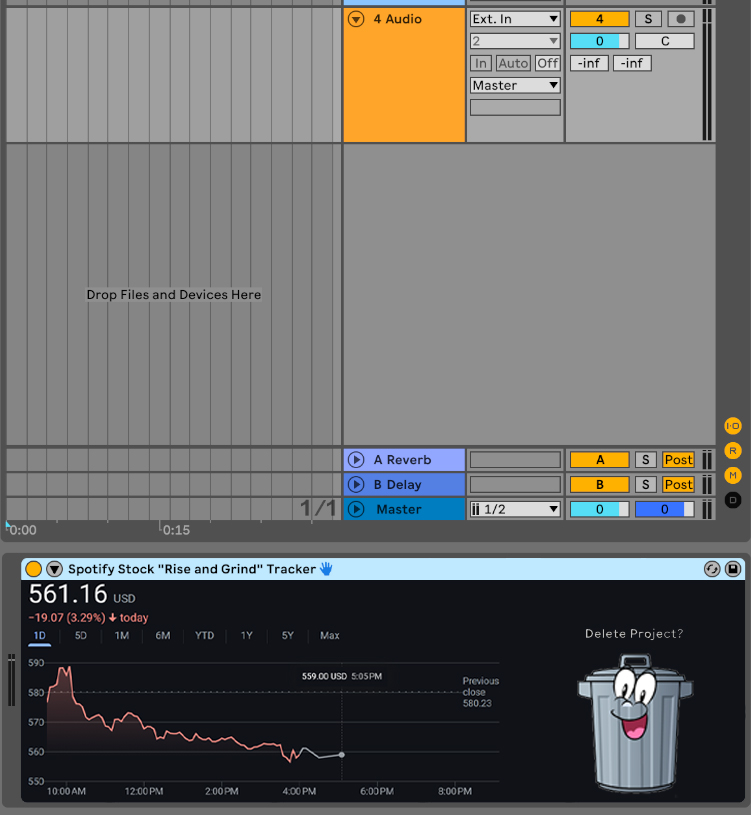Toggle the A Reverb track activator A
This screenshot has width=751, height=815.
[x=599, y=460]
